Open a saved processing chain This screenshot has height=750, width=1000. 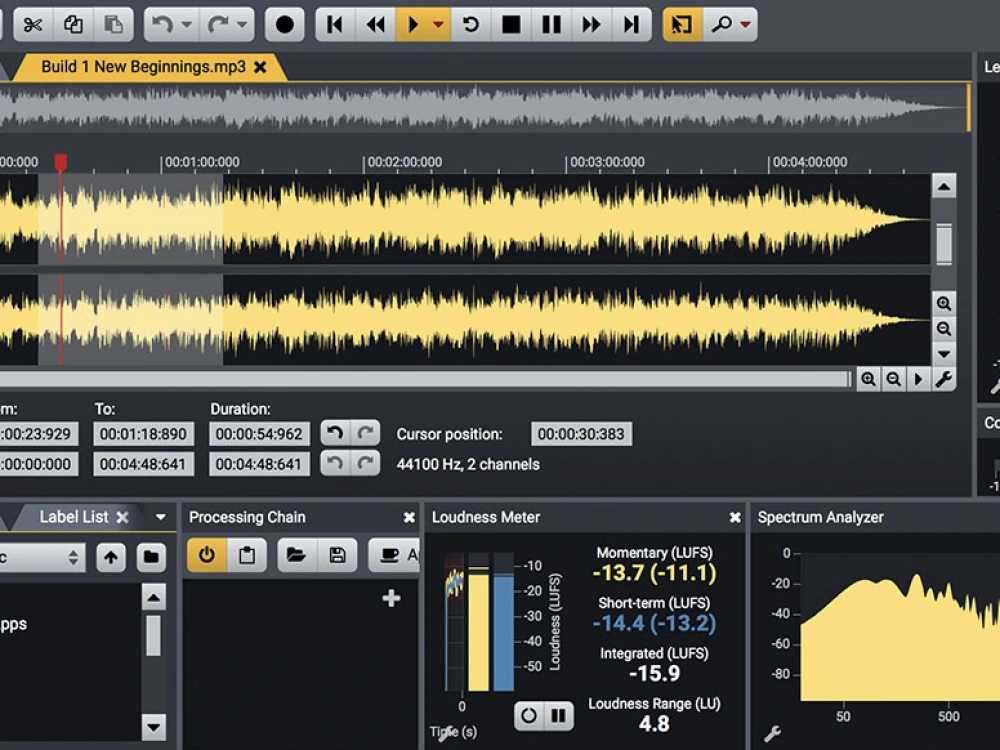click(x=296, y=555)
